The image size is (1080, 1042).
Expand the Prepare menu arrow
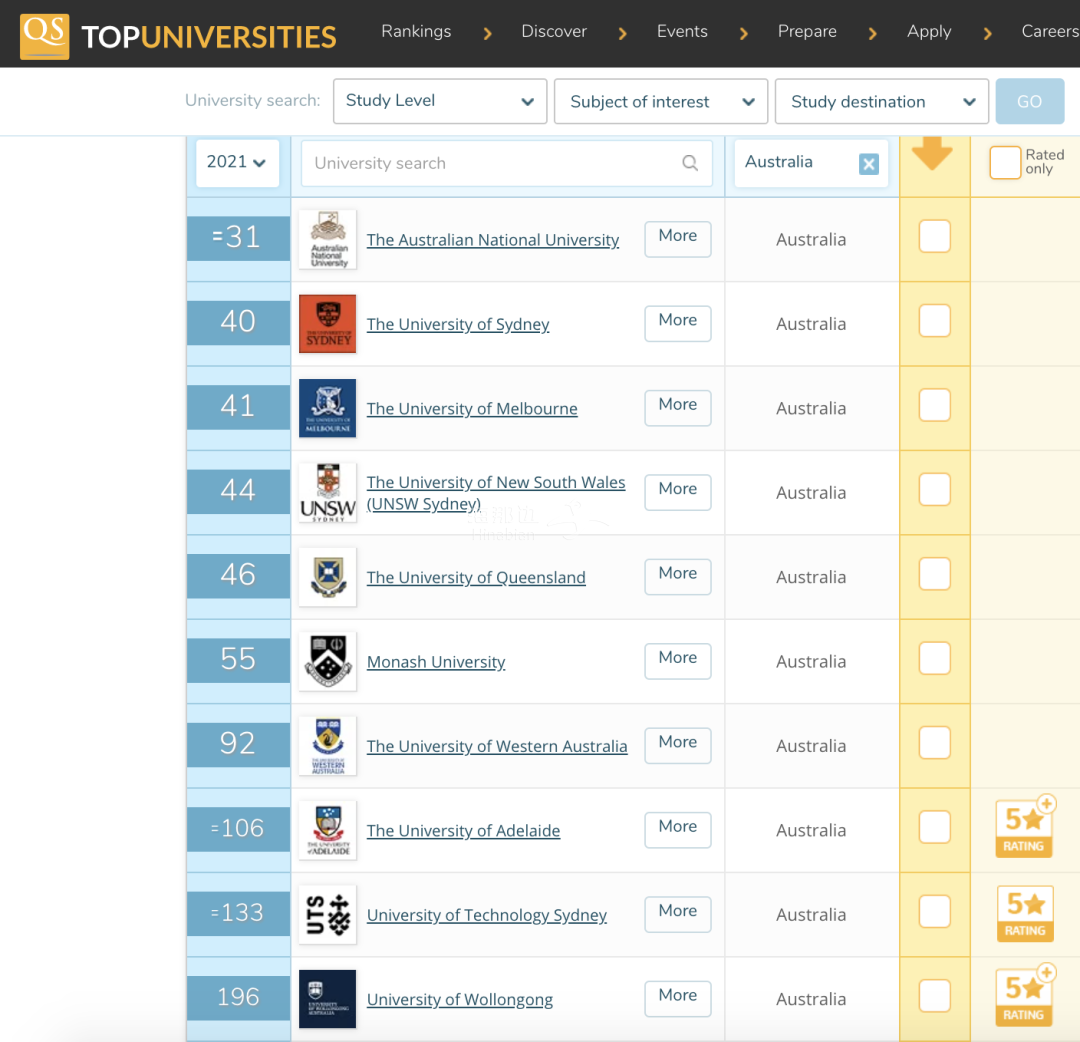873,33
